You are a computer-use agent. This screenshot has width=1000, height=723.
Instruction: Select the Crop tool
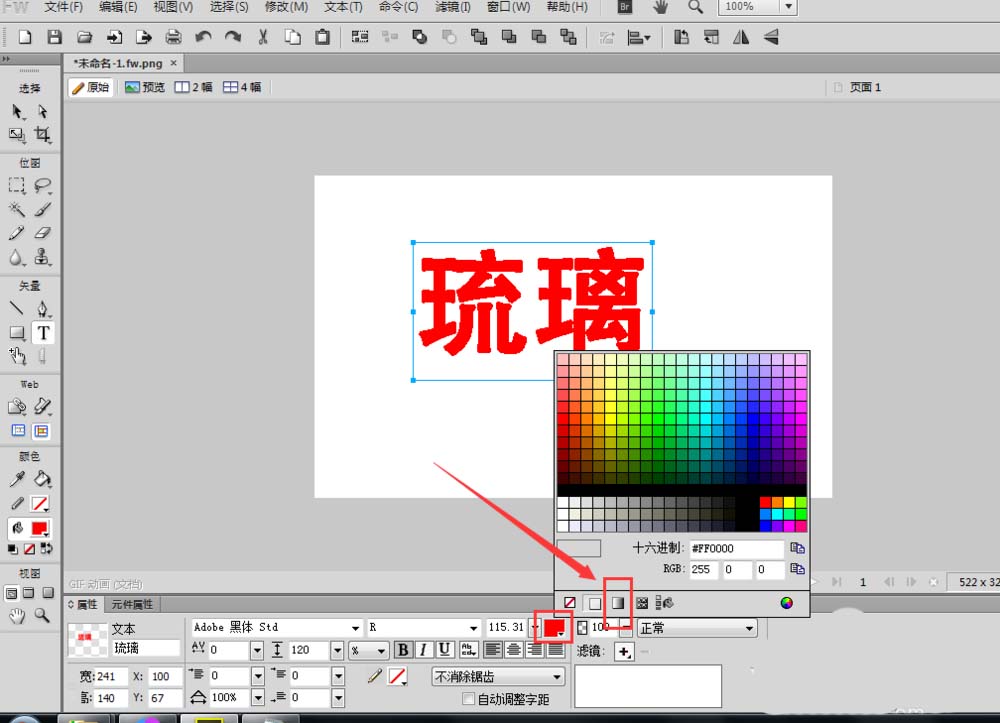click(44, 134)
